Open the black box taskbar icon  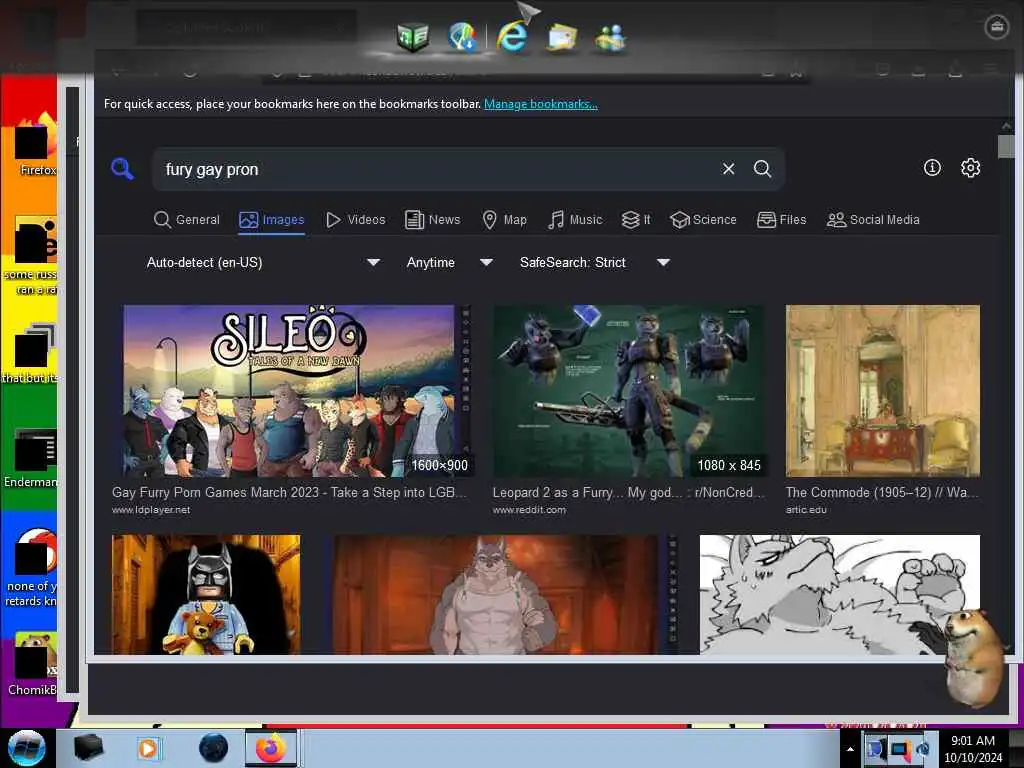point(88,748)
